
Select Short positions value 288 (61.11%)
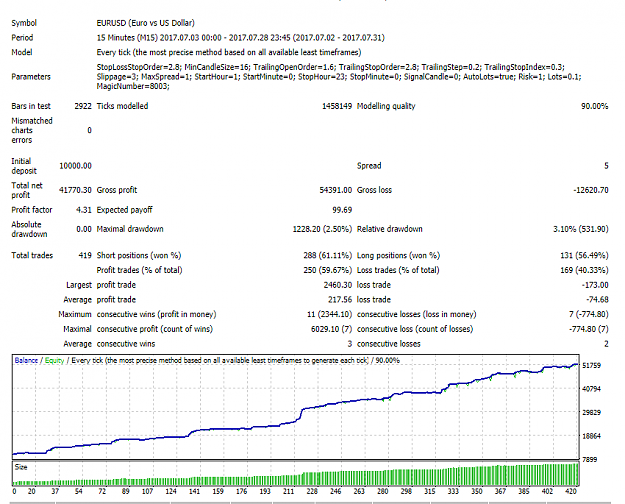[328, 256]
